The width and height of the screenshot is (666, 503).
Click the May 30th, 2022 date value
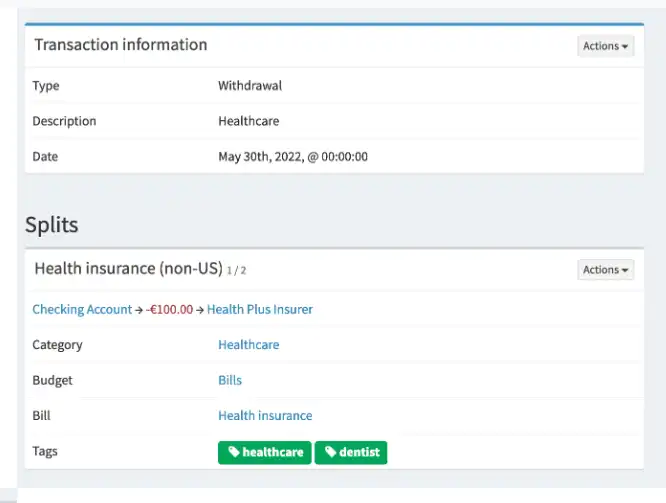tap(293, 157)
